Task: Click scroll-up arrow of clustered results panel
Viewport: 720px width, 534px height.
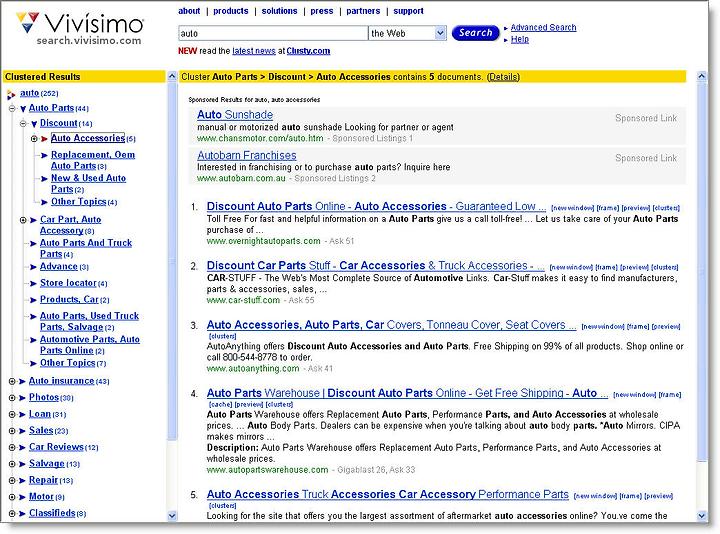Action: coord(172,77)
